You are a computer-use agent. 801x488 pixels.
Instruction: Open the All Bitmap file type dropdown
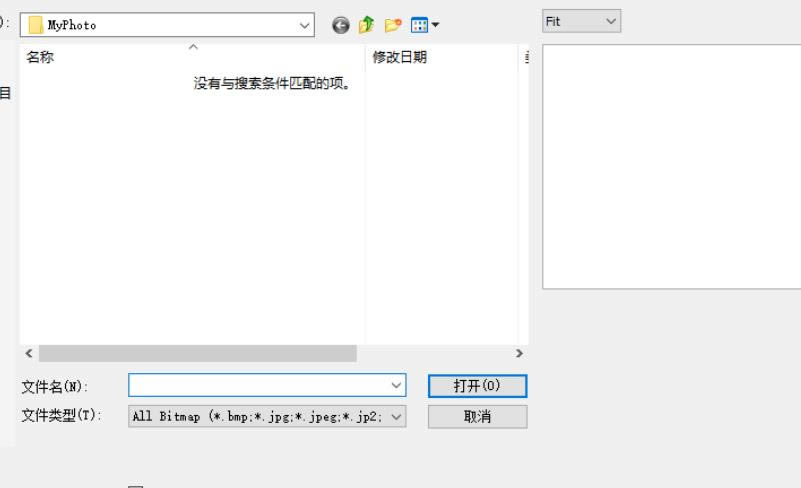267,416
